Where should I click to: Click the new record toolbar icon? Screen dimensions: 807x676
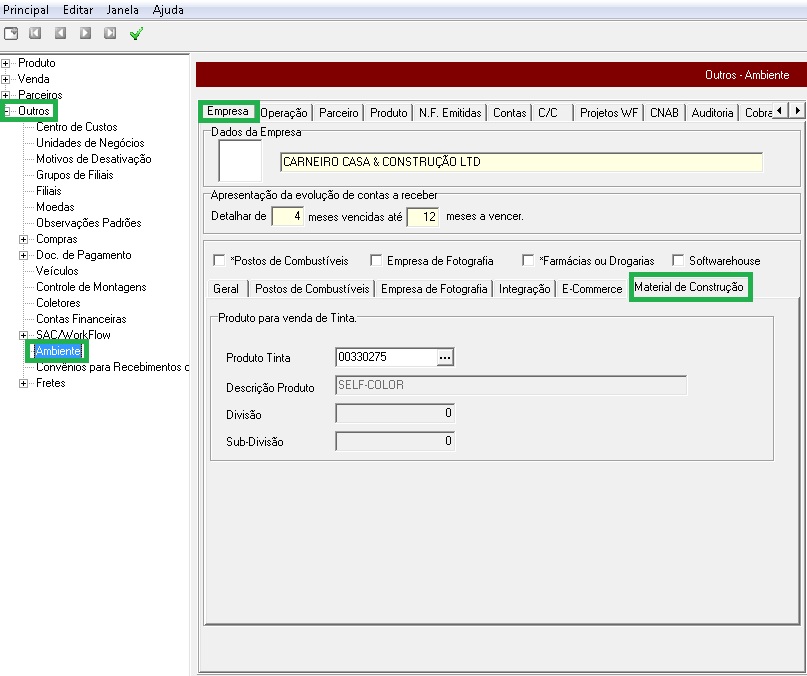point(11,33)
